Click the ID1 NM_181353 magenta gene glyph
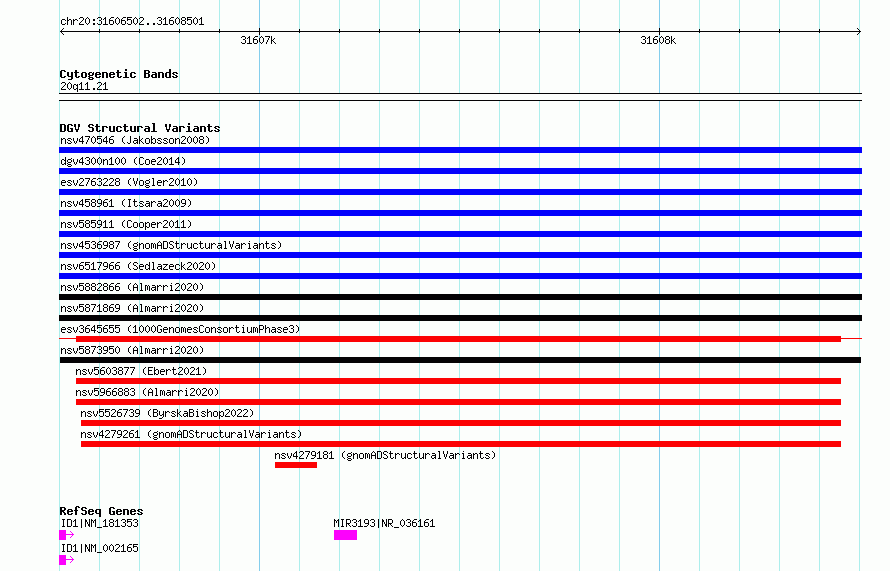Image resolution: width=890 pixels, height=571 pixels. pyautogui.click(x=66, y=535)
